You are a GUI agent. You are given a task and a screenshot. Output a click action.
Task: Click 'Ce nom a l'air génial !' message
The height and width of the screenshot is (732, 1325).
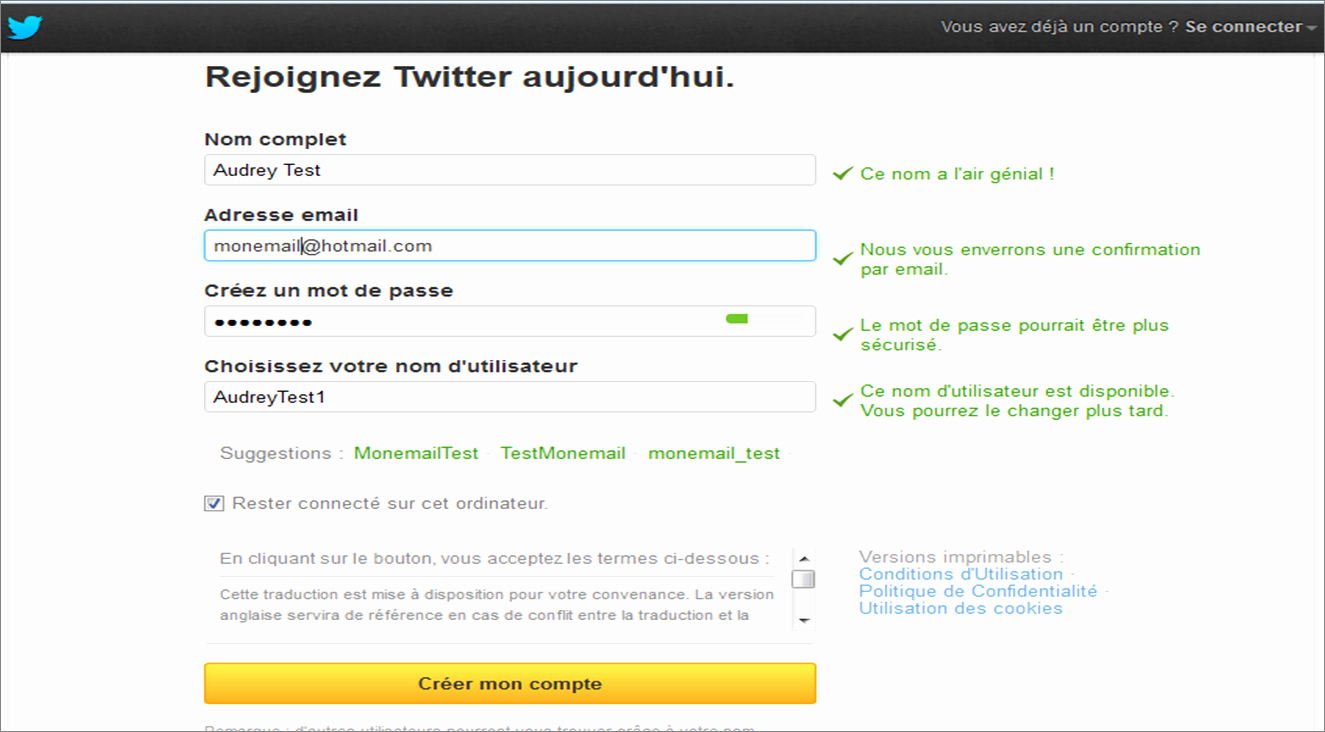click(957, 174)
